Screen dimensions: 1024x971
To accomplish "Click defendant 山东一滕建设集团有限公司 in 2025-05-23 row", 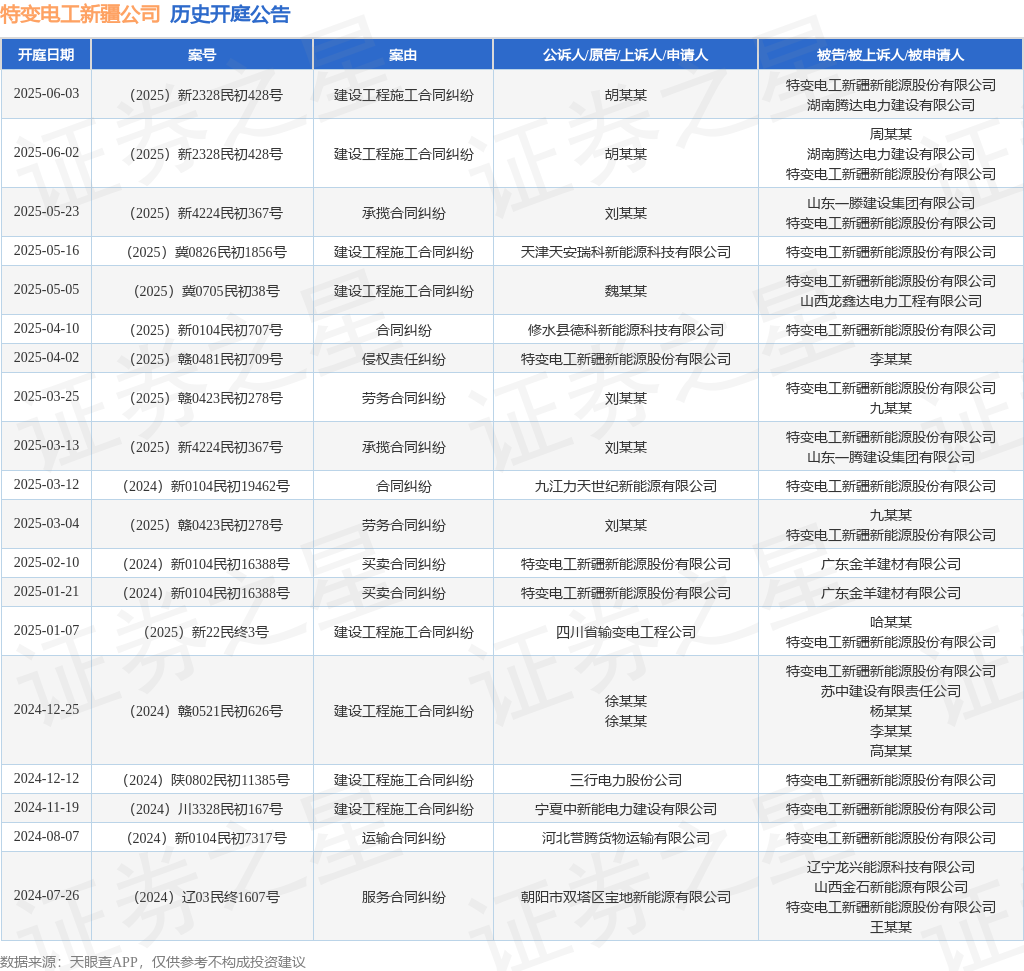I will click(x=891, y=203).
